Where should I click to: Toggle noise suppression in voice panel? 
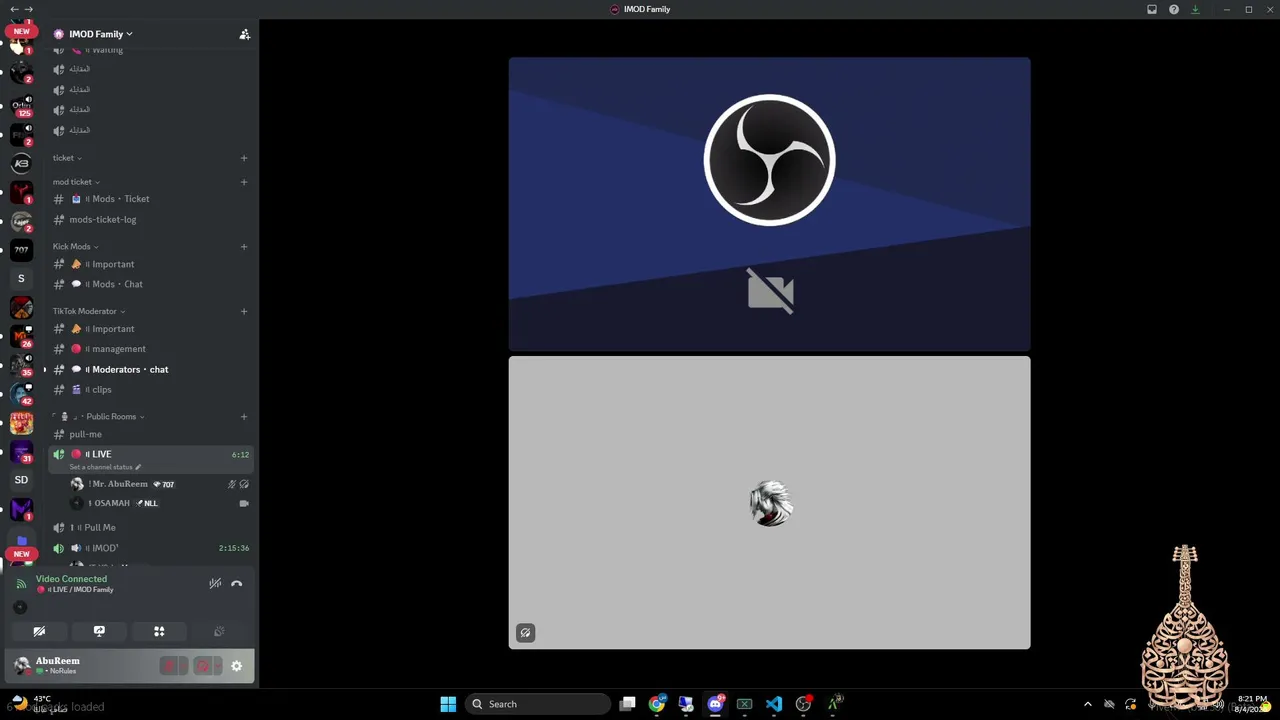pyautogui.click(x=215, y=584)
